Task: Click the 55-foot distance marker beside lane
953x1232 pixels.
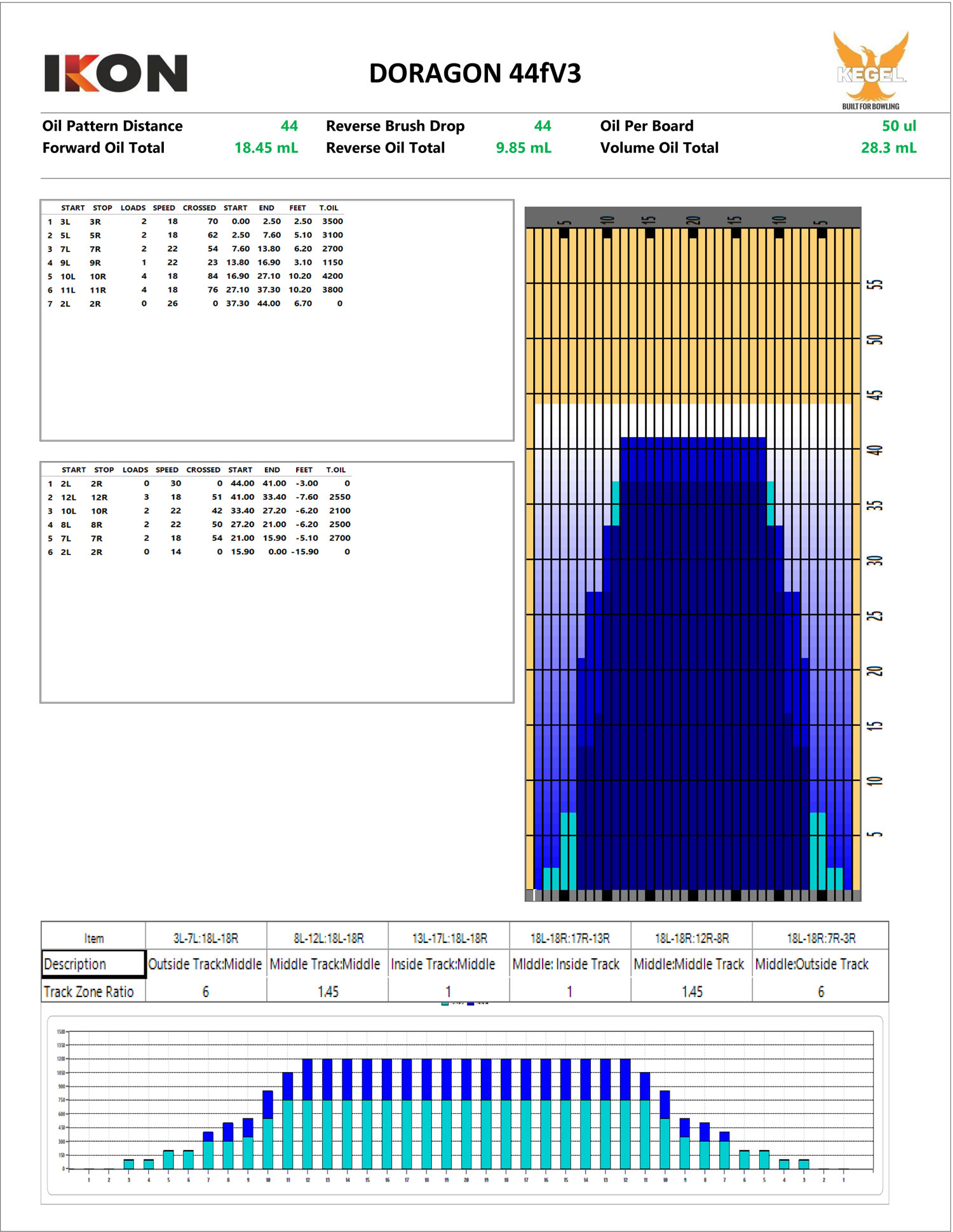Action: coord(875,284)
